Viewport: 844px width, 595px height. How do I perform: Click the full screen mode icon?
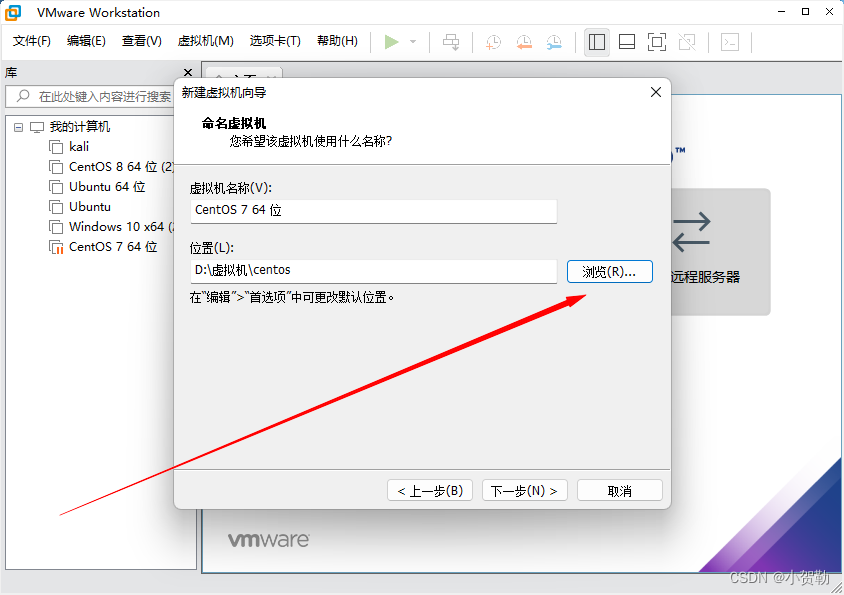tap(657, 42)
